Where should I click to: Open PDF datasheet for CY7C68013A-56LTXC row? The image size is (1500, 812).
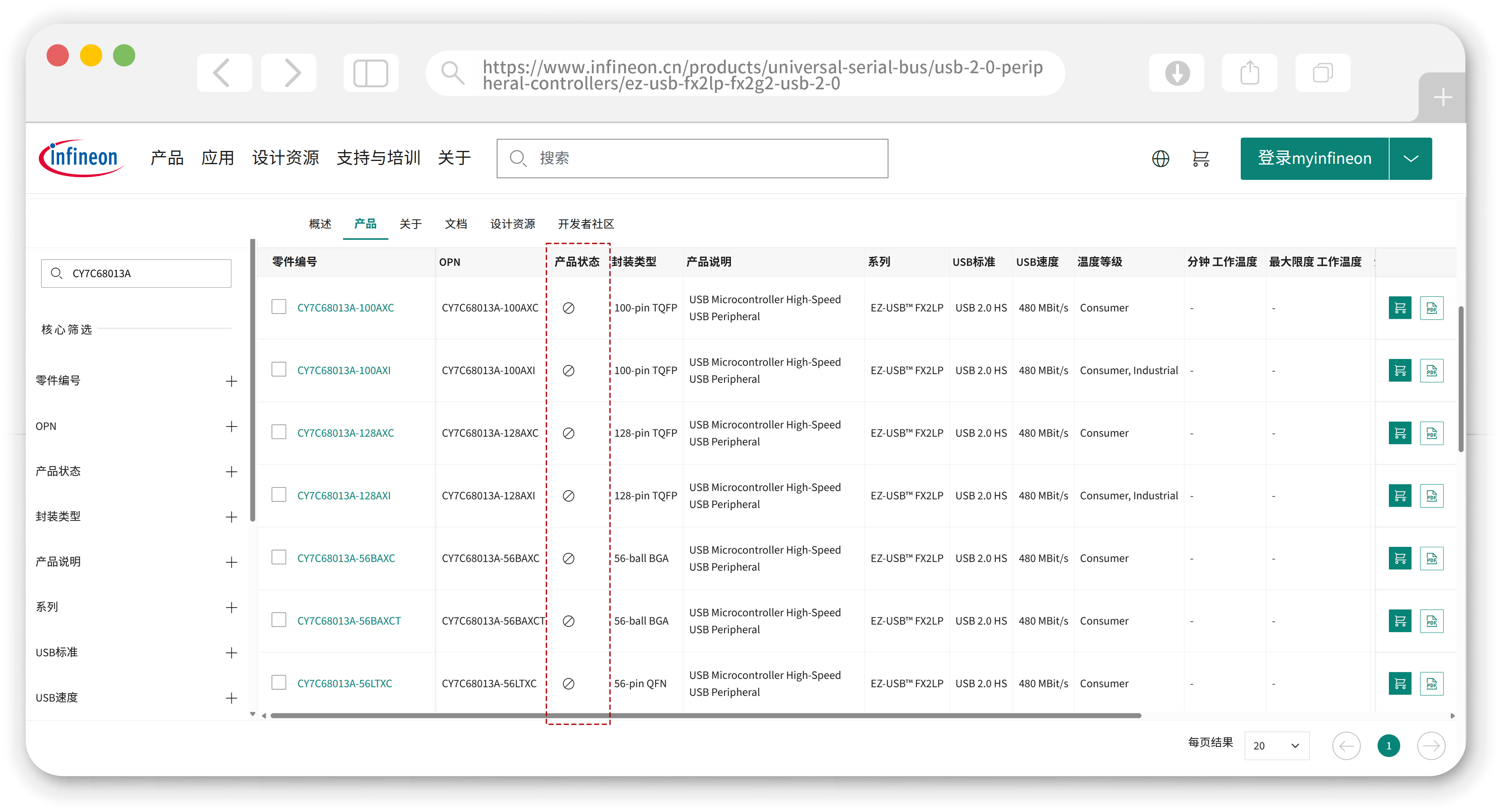click(x=1431, y=684)
